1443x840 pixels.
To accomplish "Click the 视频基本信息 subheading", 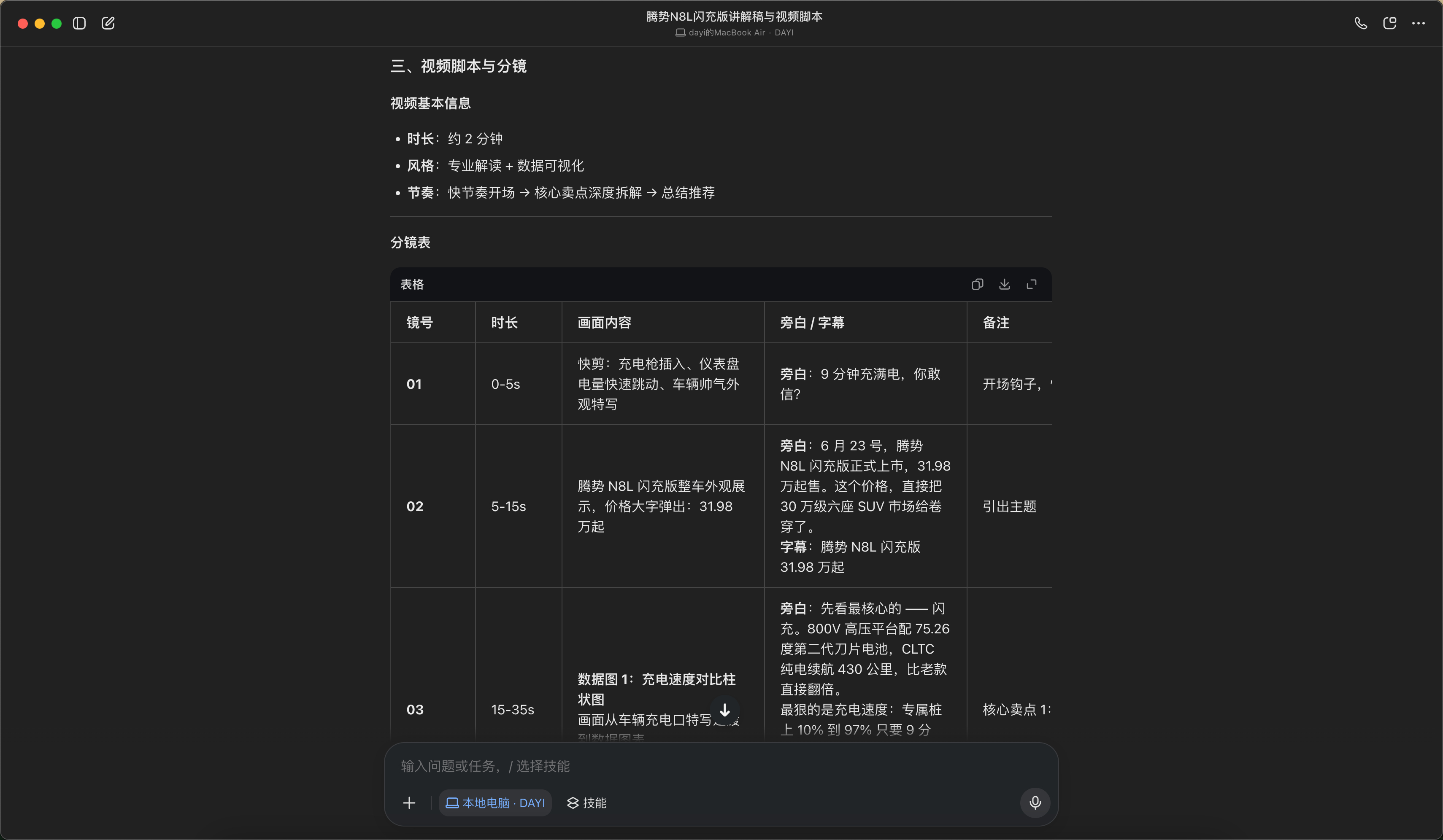I will point(430,103).
